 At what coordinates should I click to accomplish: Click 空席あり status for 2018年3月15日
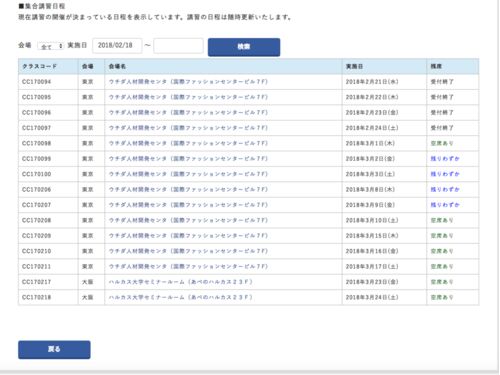point(442,235)
